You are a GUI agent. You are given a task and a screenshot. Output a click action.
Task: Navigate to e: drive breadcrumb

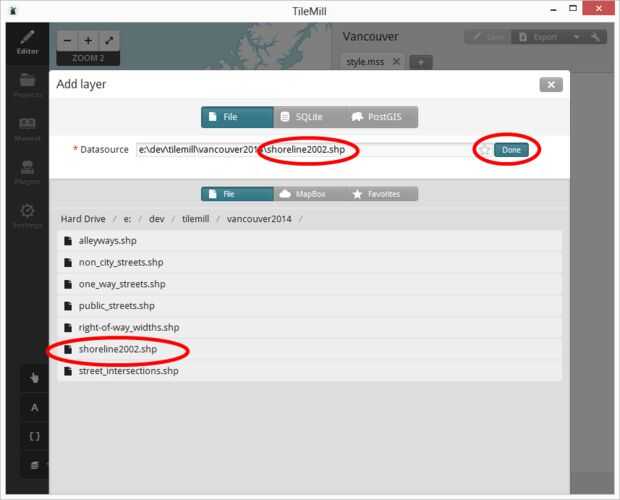(127, 219)
